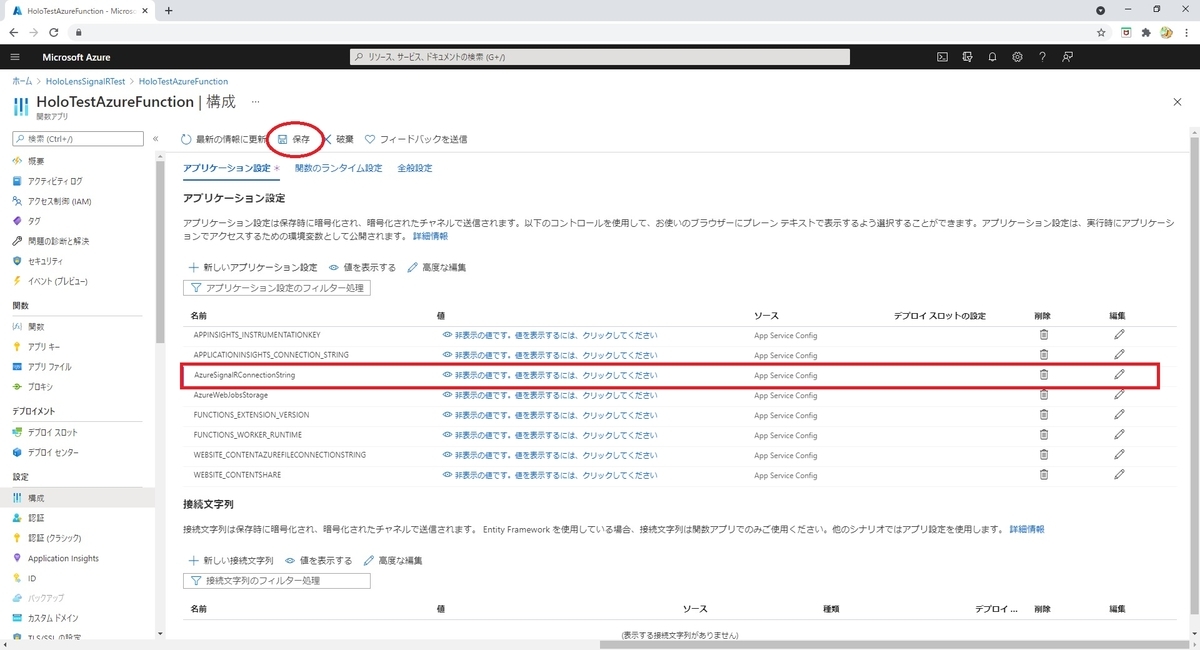Delete the FUNCTIONS_WORKER_RUNTIME setting
This screenshot has width=1200, height=650.
coord(1044,434)
